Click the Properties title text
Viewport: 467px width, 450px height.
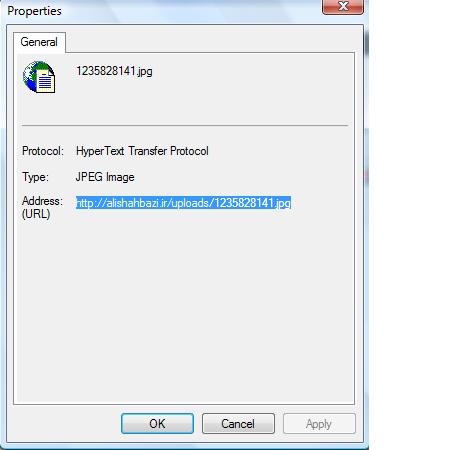click(x=34, y=11)
